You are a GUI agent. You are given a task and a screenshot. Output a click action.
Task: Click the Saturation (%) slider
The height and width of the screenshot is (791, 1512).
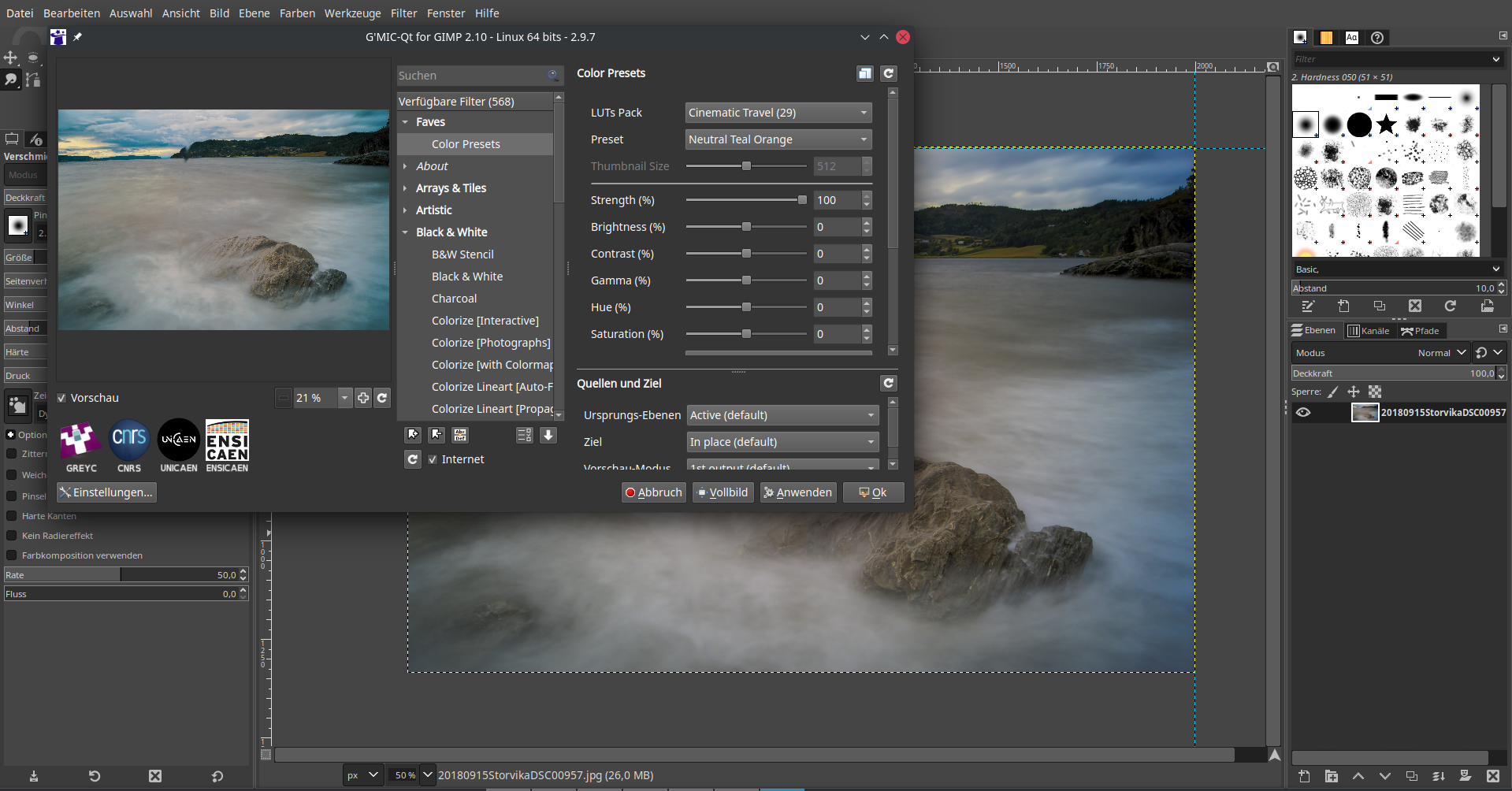746,334
